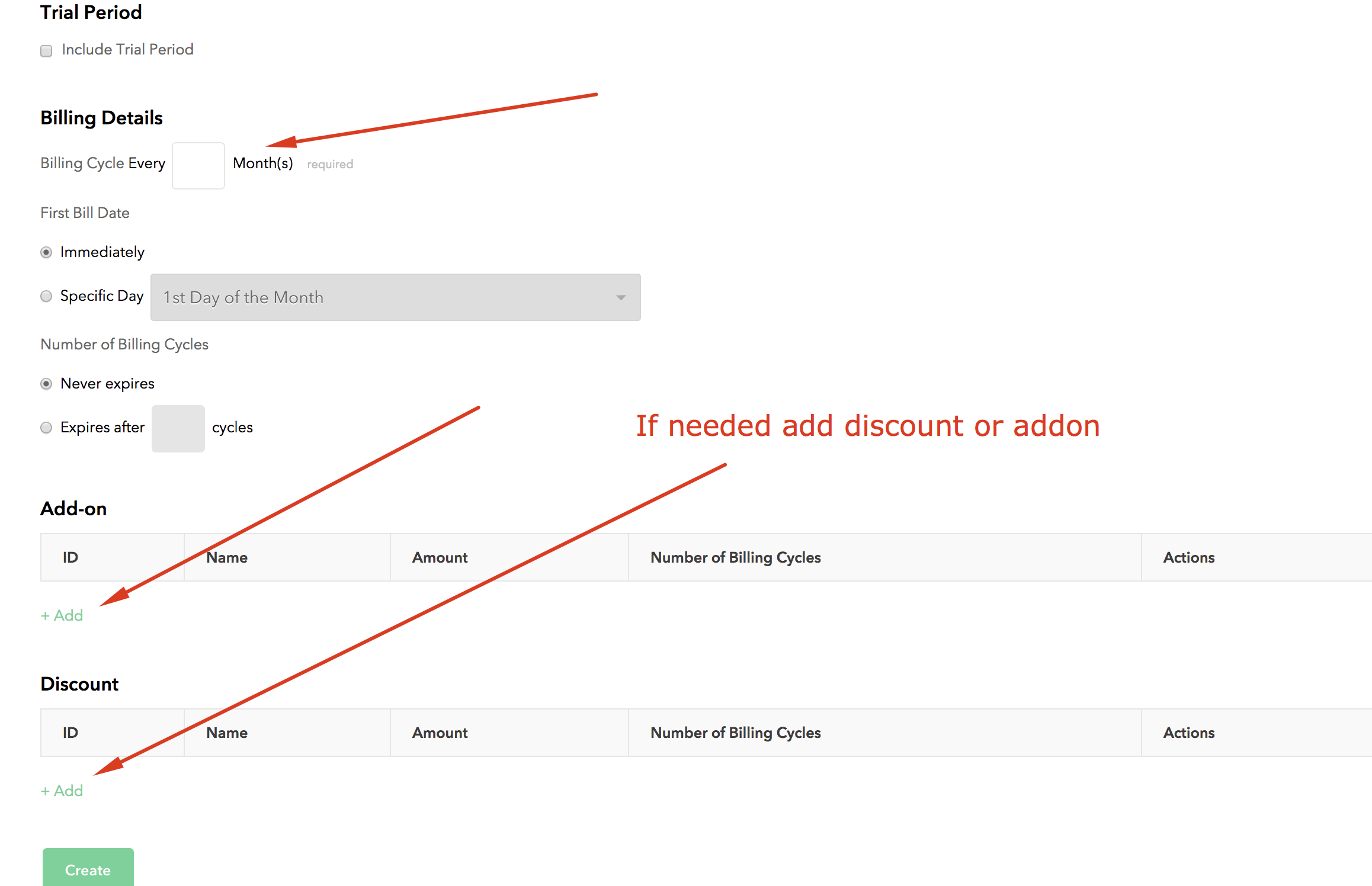This screenshot has width=1372, height=886.
Task: Click the Add-on table ID column header
Action: 70,558
